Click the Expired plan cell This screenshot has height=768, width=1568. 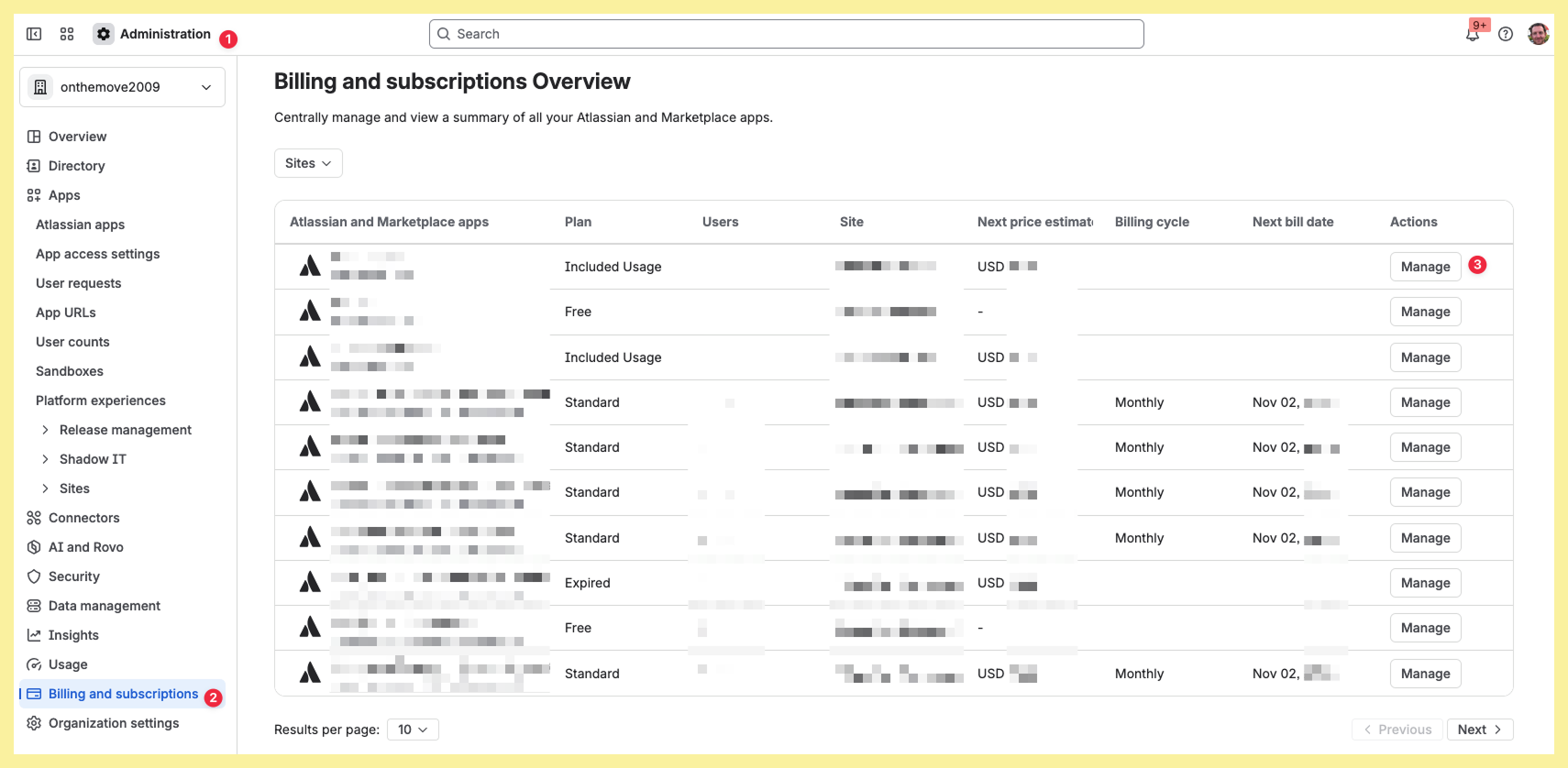[588, 583]
